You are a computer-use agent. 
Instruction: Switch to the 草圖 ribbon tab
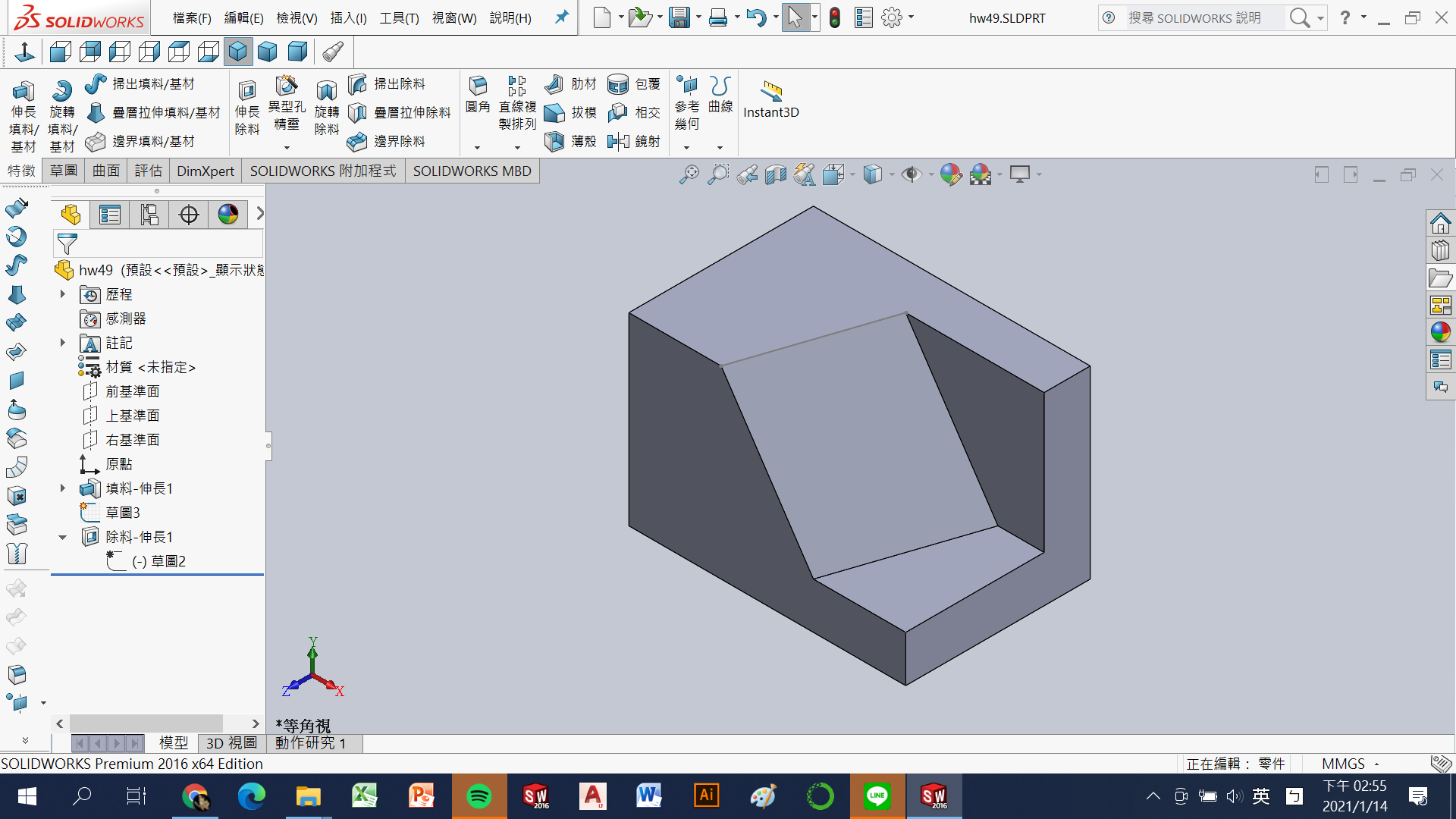(64, 171)
